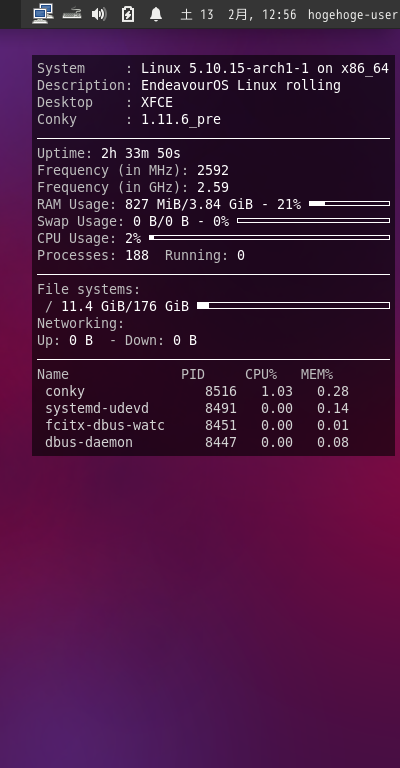400x768 pixels.
Task: Select the dbus-daemon process row
Action: tap(197, 442)
